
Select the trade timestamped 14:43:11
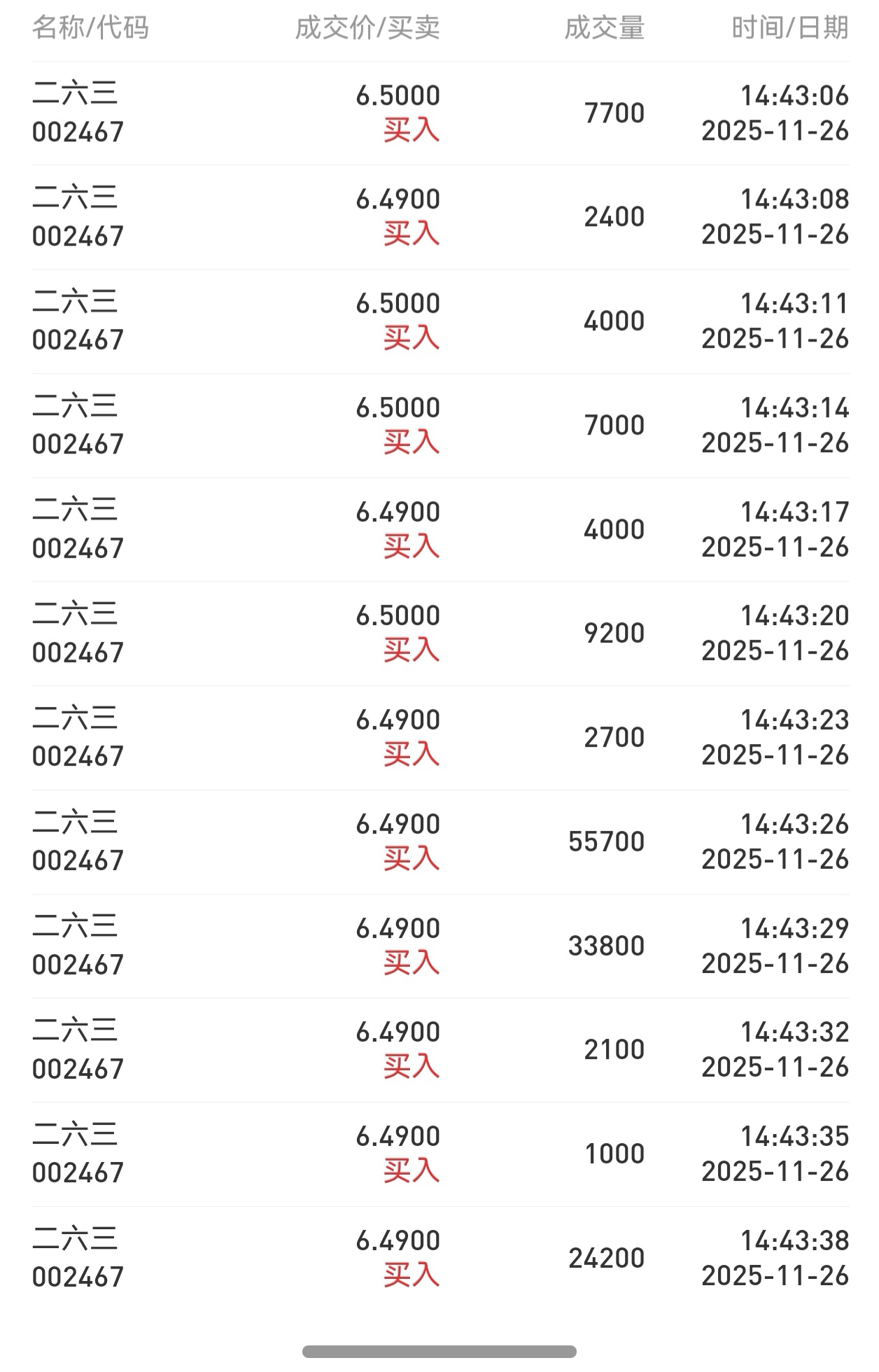coord(439,321)
